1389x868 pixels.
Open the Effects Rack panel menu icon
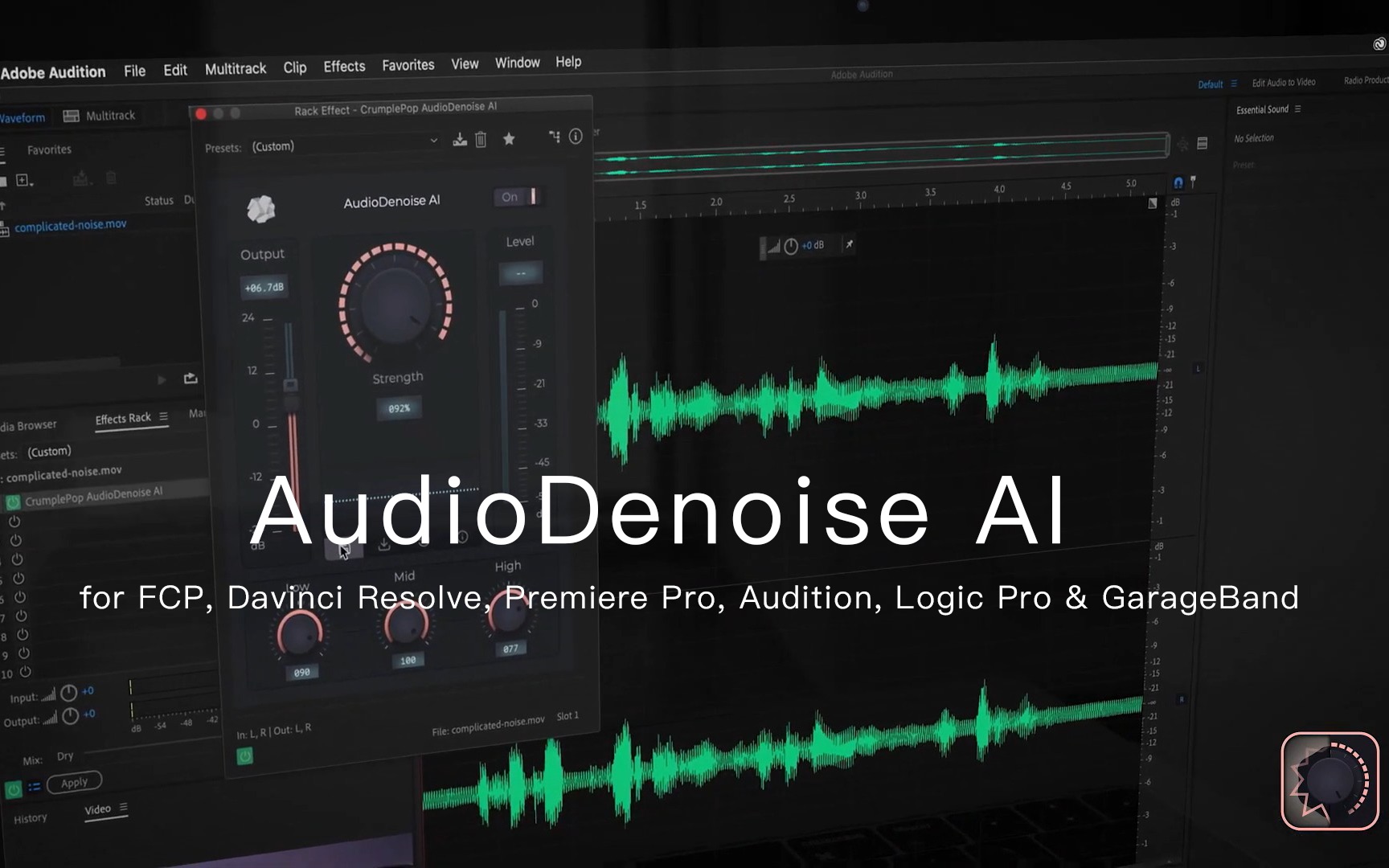pyautogui.click(x=163, y=416)
